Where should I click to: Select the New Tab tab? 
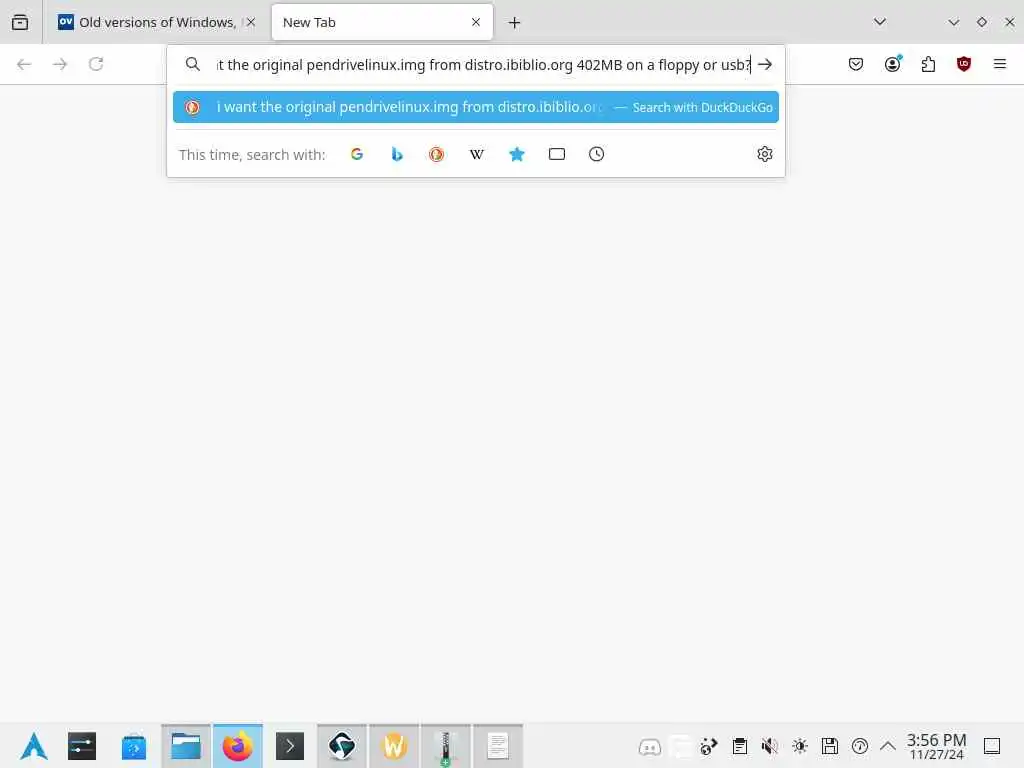(382, 22)
